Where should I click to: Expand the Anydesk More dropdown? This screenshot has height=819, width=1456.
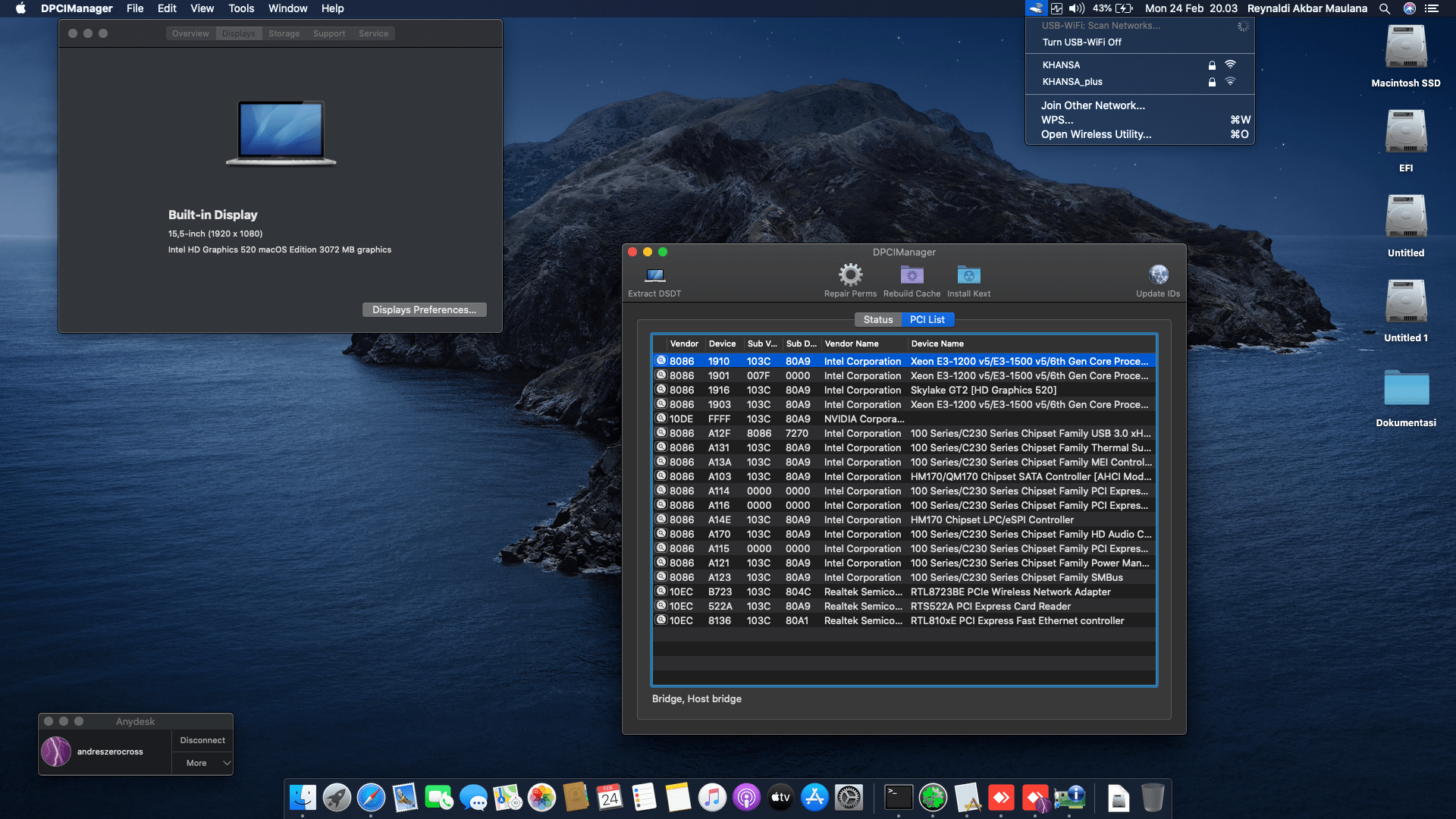click(203, 763)
